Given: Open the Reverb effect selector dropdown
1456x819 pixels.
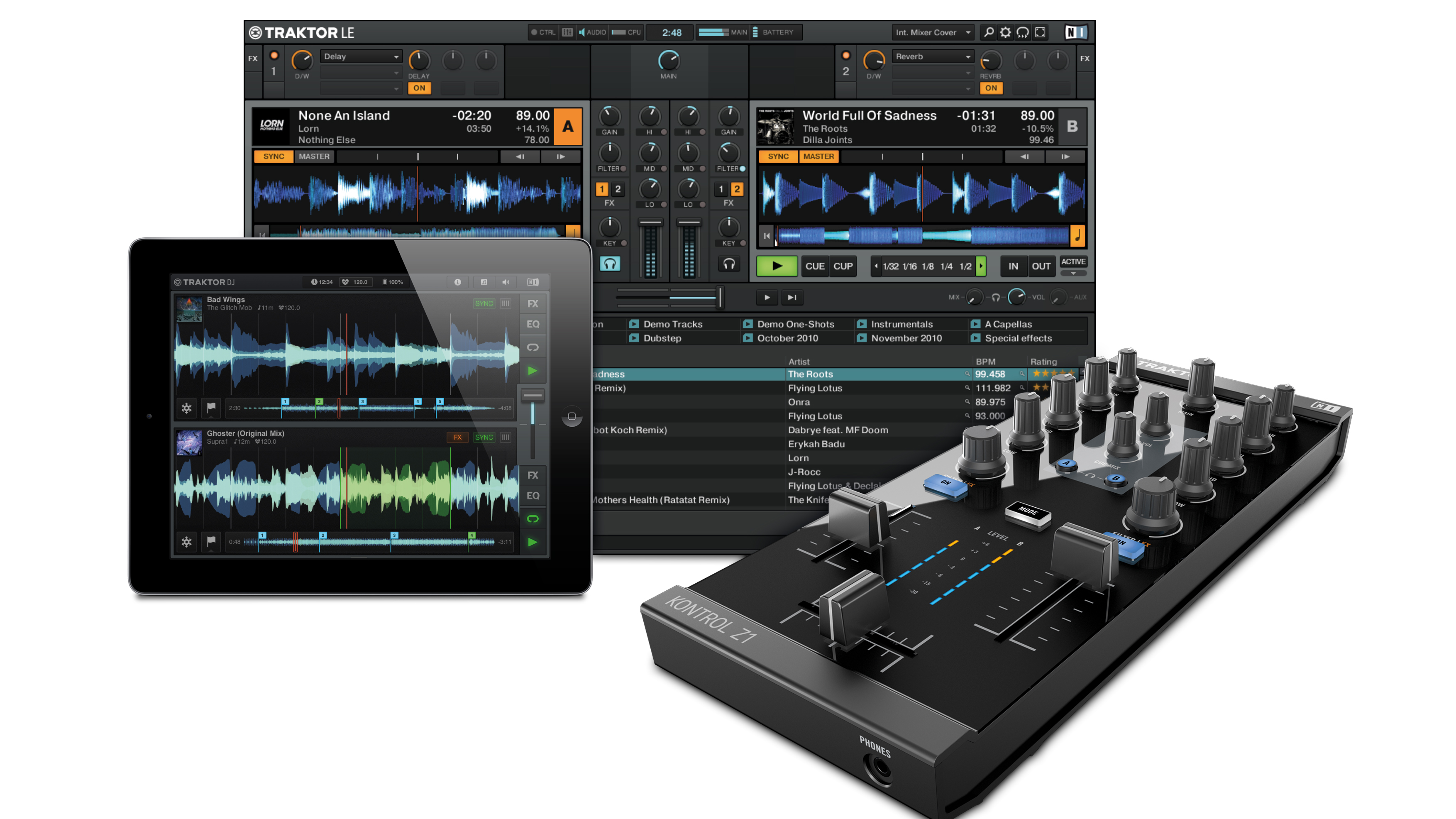Looking at the screenshot, I should click(933, 56).
